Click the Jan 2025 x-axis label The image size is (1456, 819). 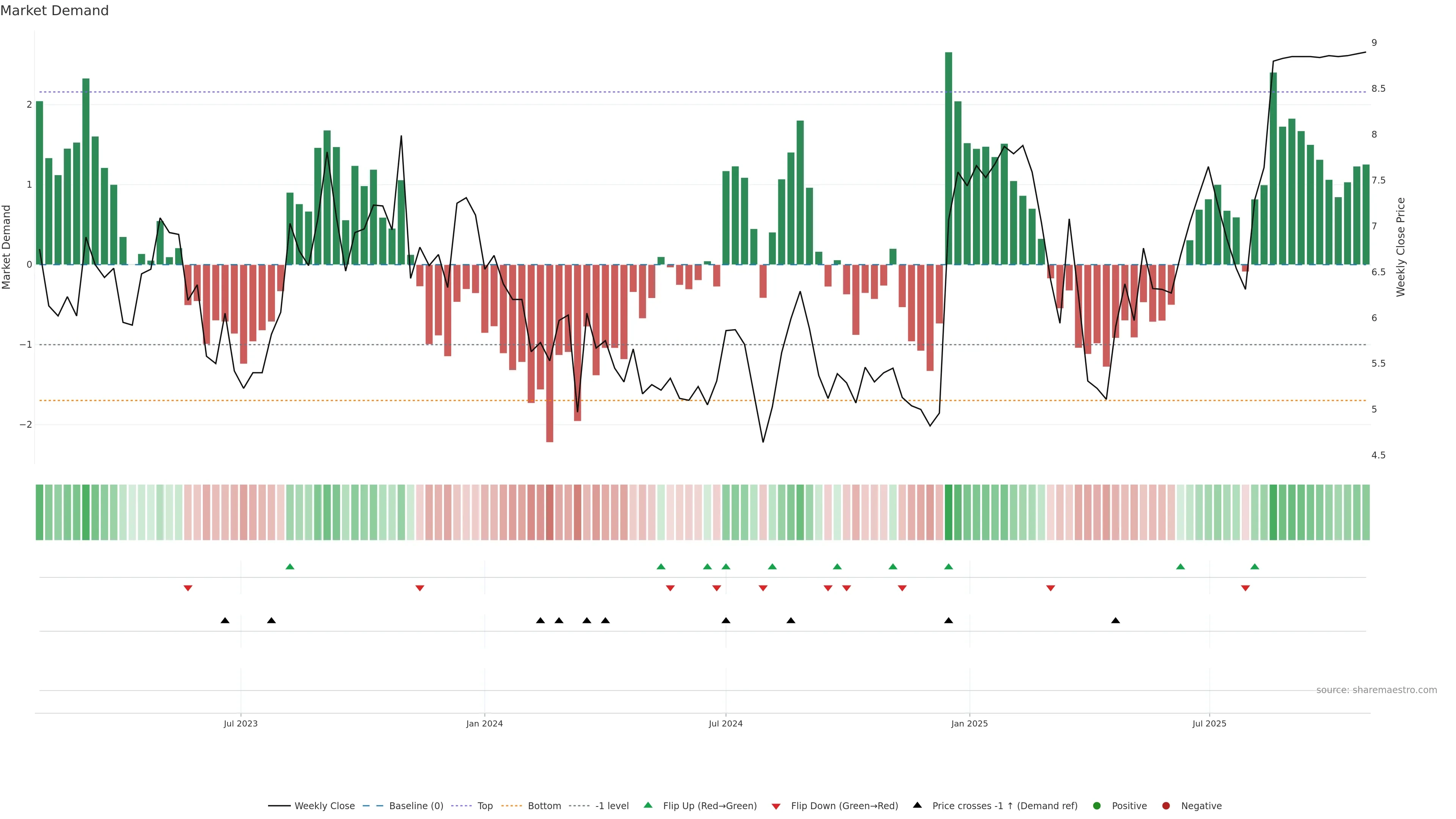click(x=970, y=723)
